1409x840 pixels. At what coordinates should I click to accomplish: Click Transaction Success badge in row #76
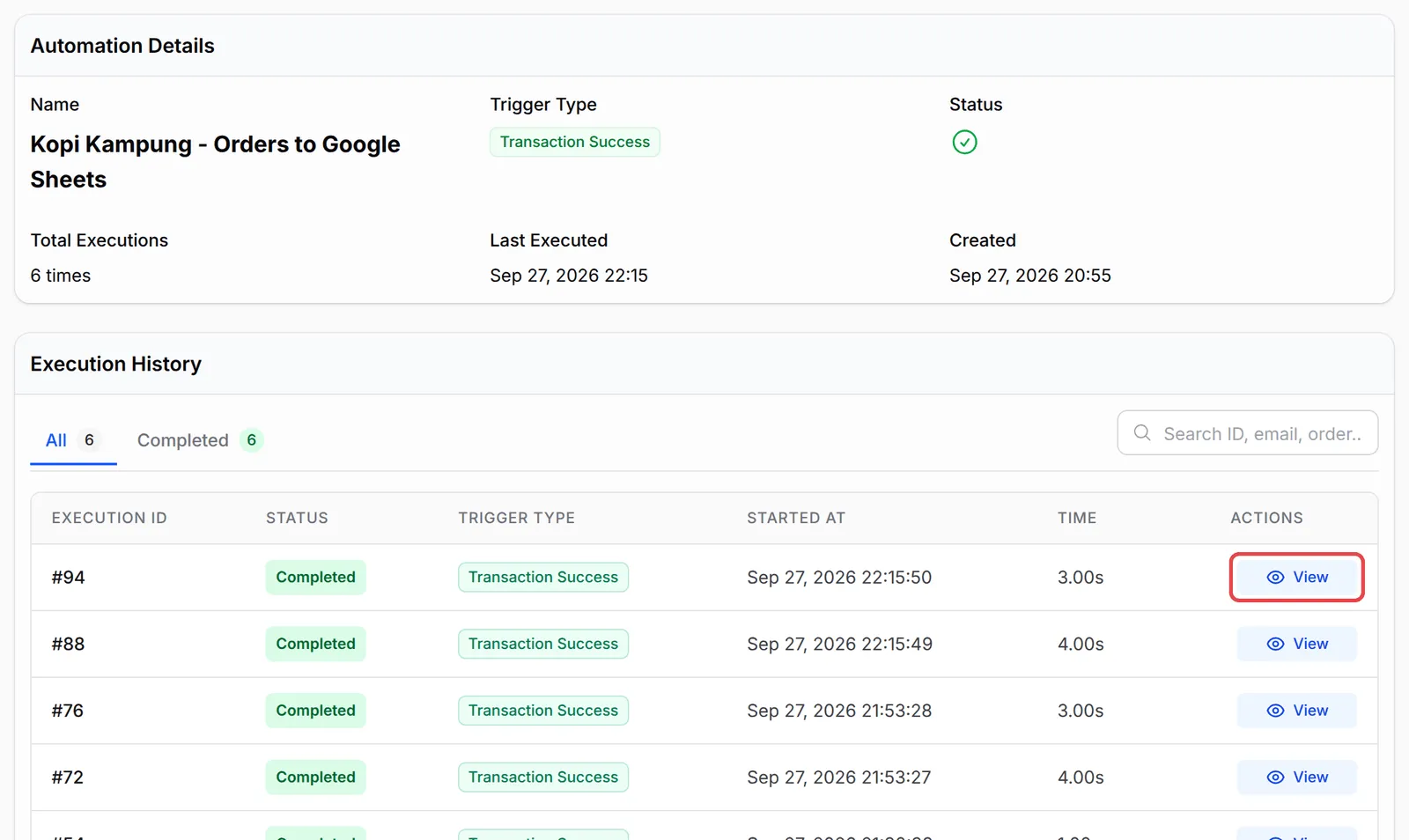(x=543, y=711)
